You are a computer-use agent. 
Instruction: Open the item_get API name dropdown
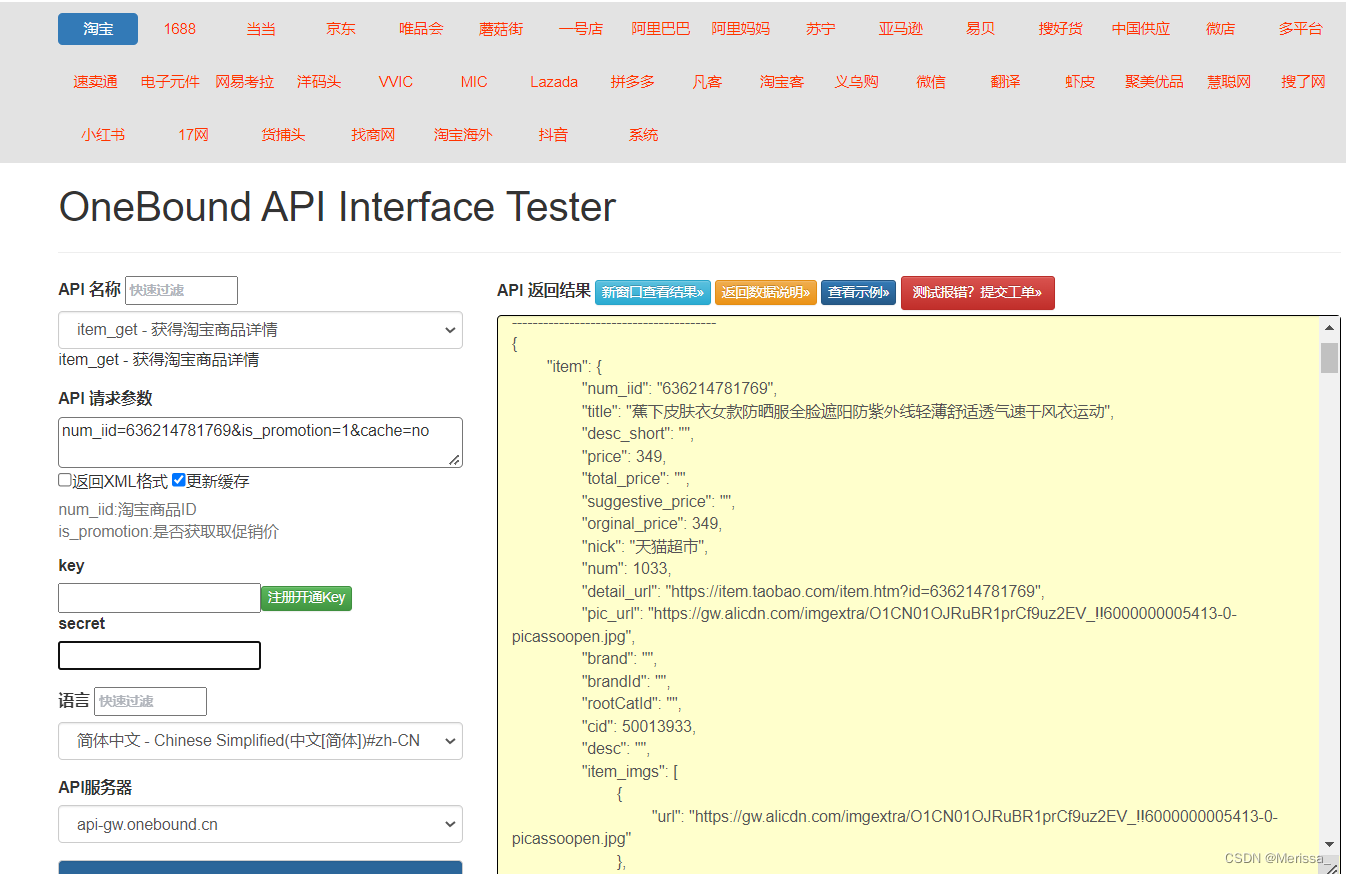click(x=260, y=330)
